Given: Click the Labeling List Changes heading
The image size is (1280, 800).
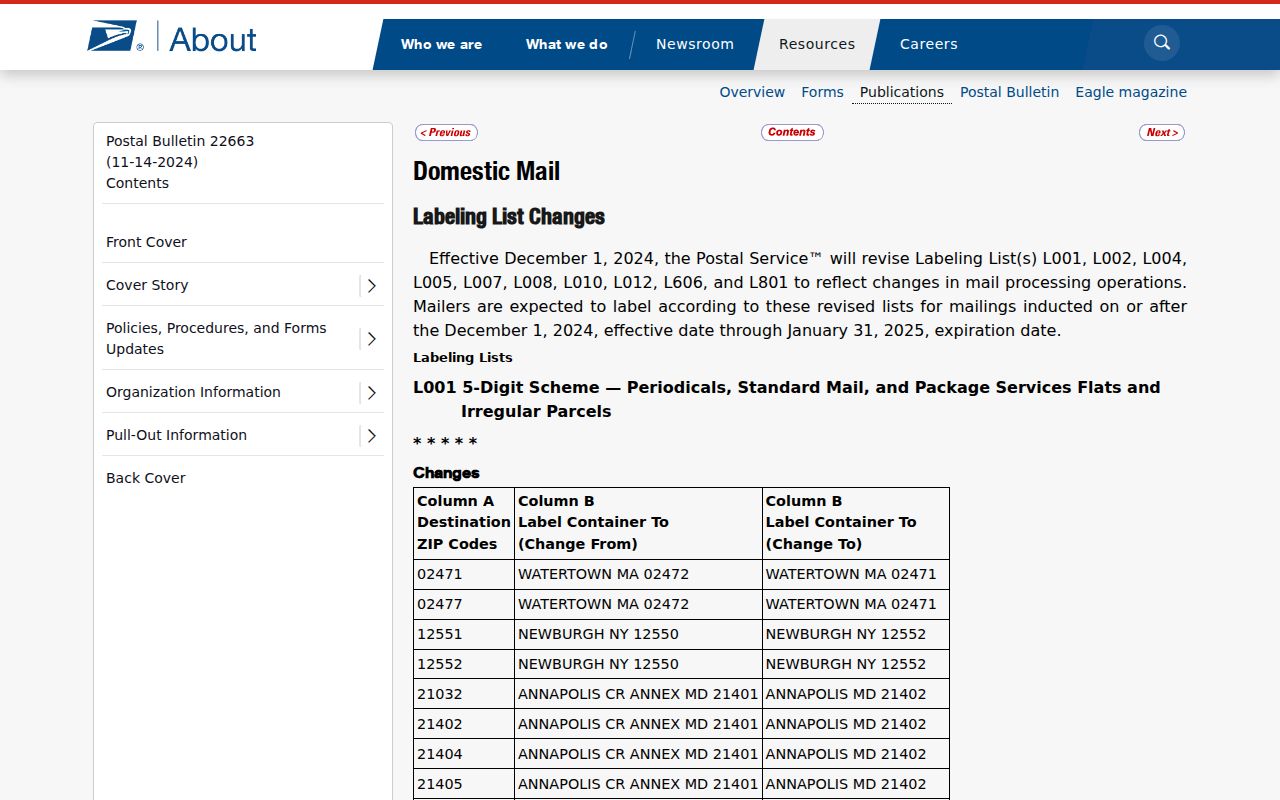Looking at the screenshot, I should (509, 217).
